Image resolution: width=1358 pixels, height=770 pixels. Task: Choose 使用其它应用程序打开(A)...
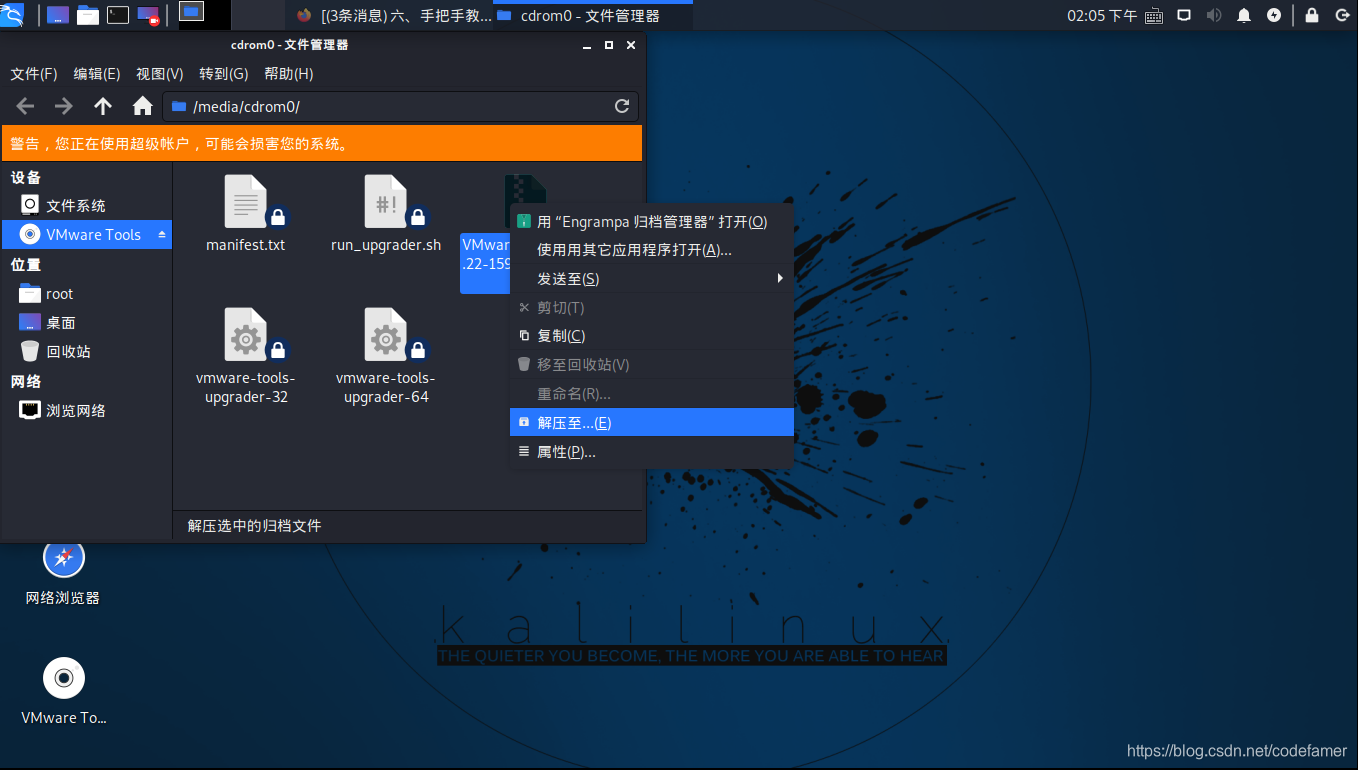coord(652,250)
